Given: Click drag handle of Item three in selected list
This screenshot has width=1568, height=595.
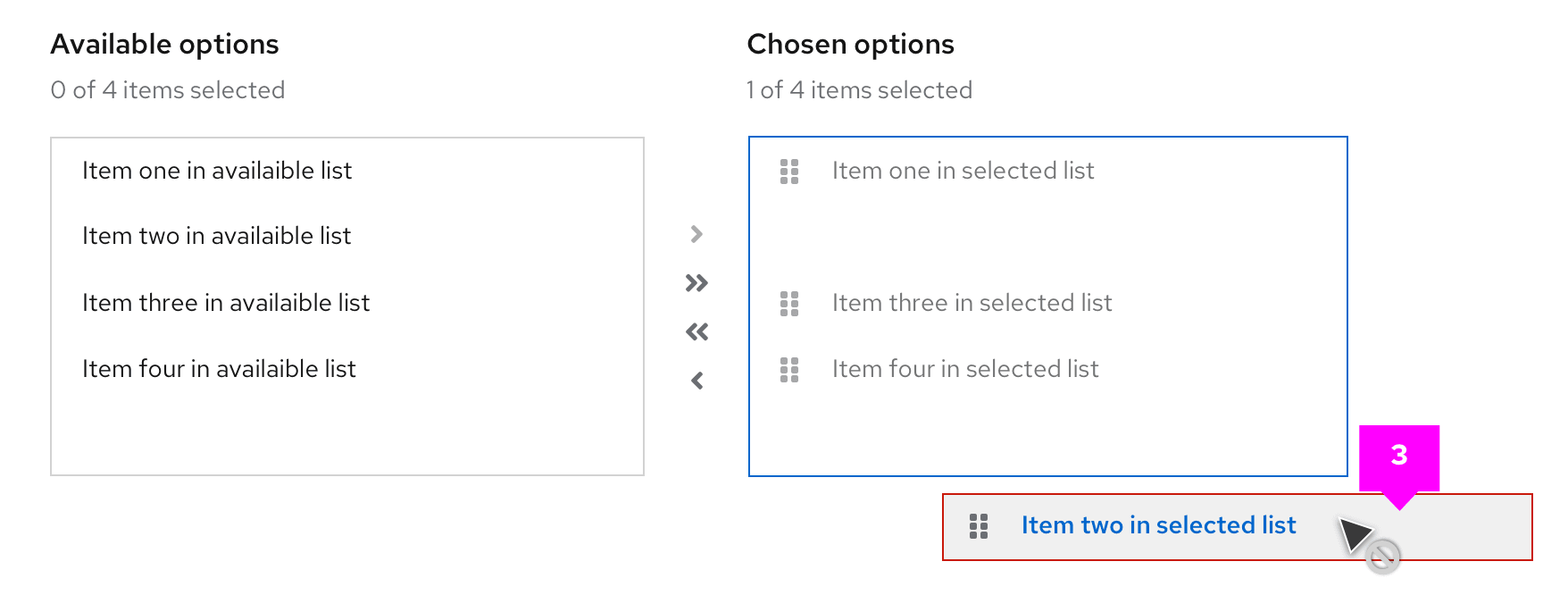Looking at the screenshot, I should pos(789,304).
